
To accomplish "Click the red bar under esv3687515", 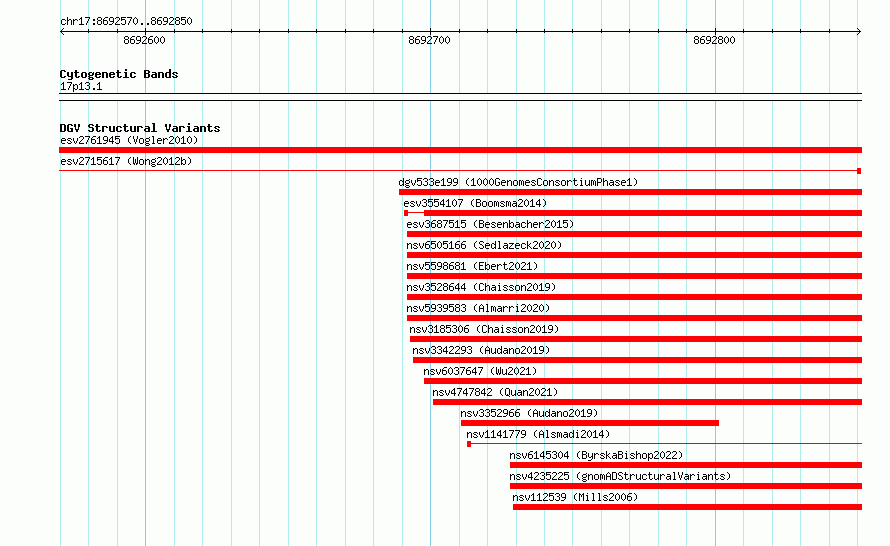I will pos(635,234).
